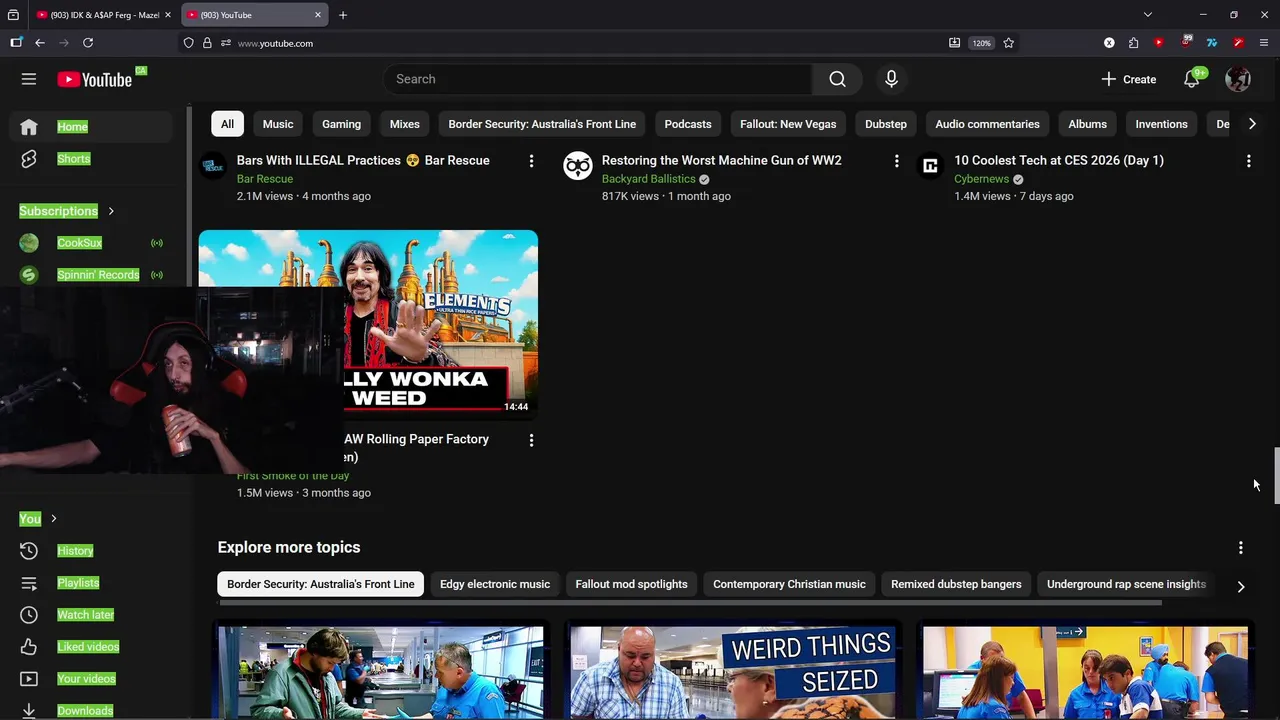Screen dimensions: 1280x720
Task: Open the YouTube hamburger guide menu
Action: (29, 79)
